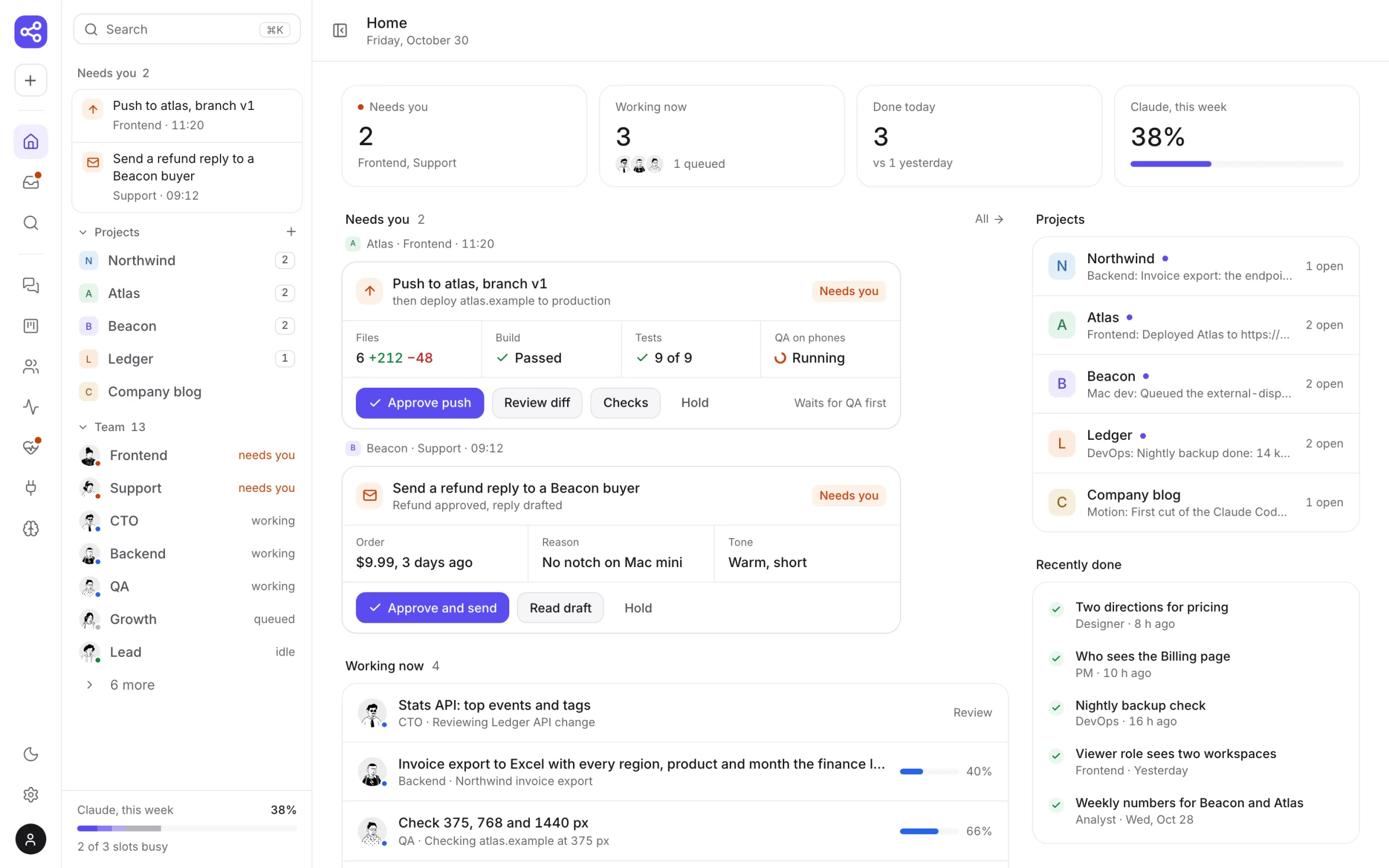Screen dimensions: 1389x868
Task: Open All needs-you items link
Action: pos(989,219)
